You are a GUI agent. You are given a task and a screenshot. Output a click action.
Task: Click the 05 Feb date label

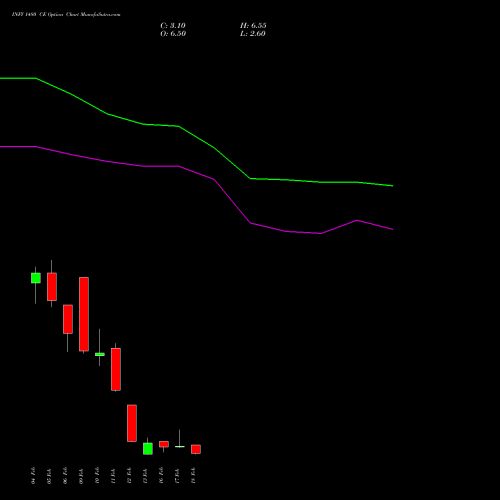pos(49,476)
